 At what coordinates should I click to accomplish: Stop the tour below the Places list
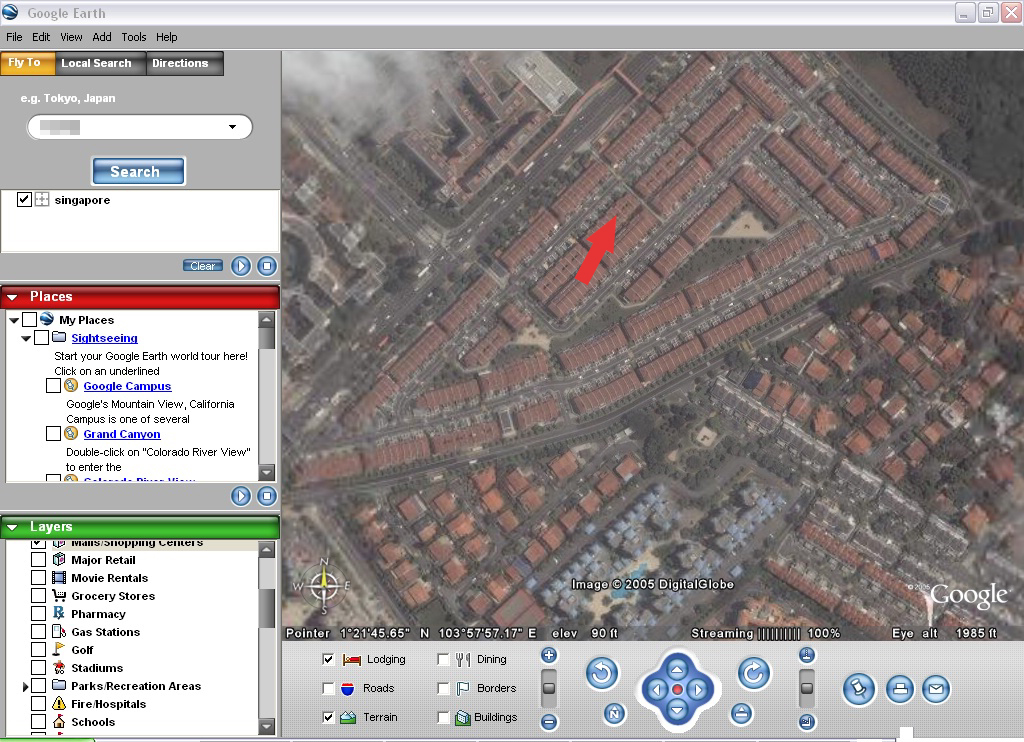(266, 496)
